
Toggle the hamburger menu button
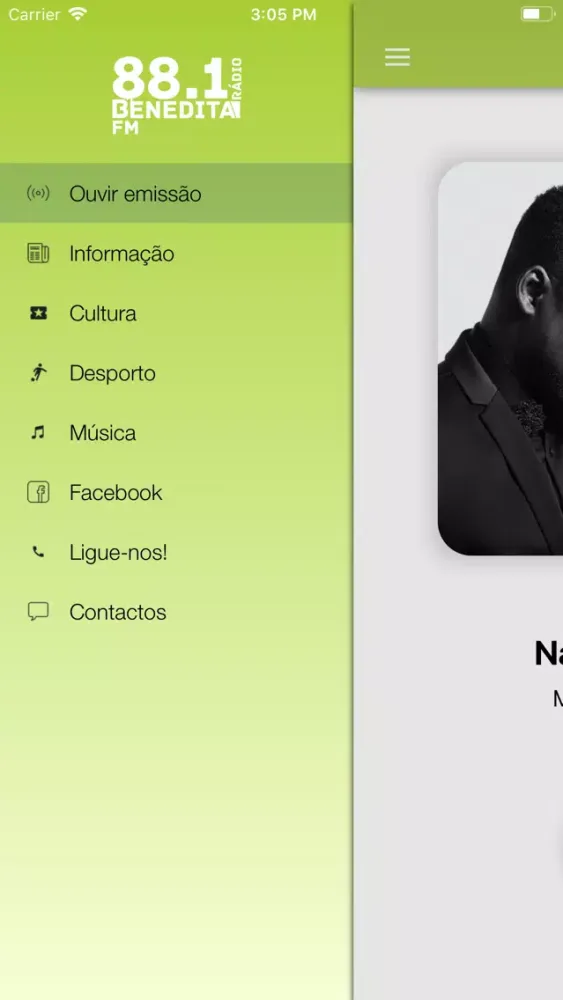click(397, 57)
